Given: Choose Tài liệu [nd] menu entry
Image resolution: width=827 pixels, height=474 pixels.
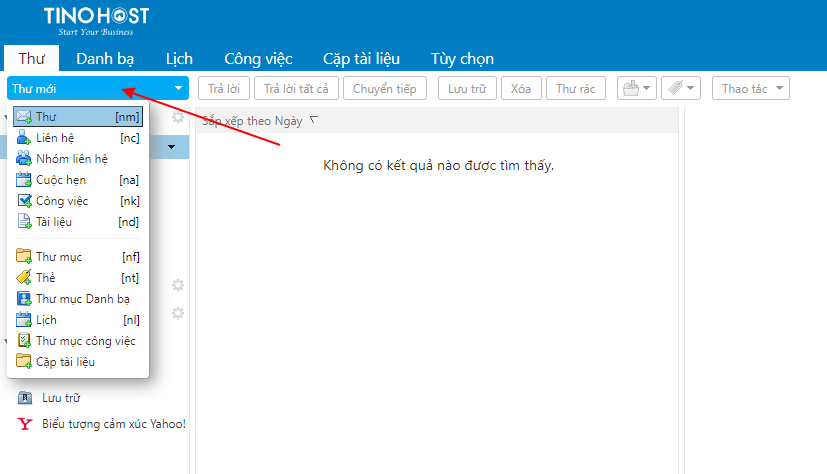Looking at the screenshot, I should tap(78, 222).
